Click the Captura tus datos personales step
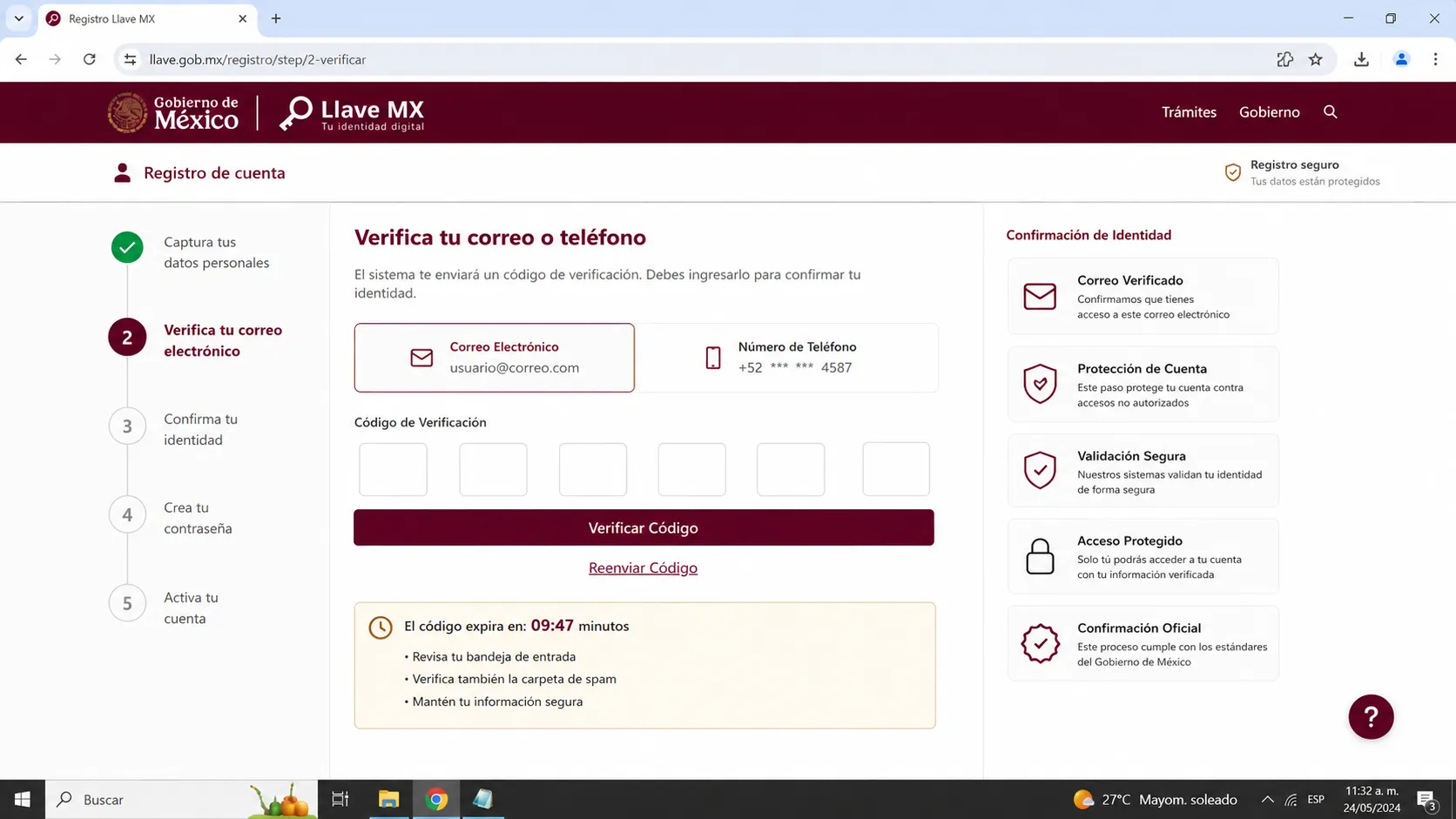 pyautogui.click(x=216, y=252)
